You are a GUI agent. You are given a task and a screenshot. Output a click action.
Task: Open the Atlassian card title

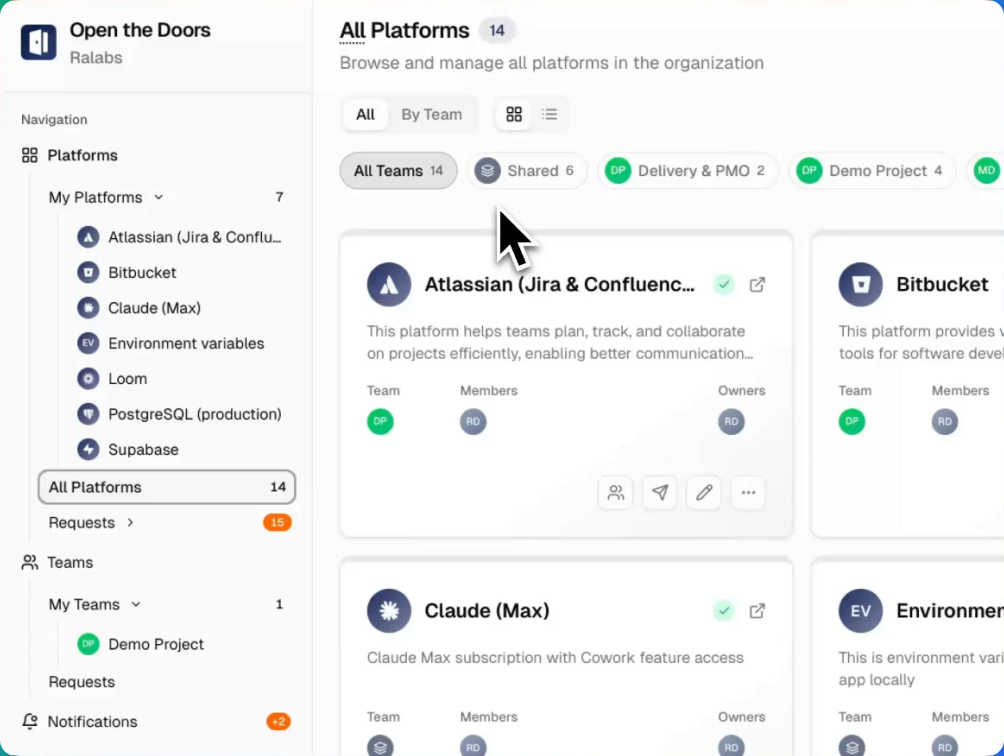click(x=560, y=284)
